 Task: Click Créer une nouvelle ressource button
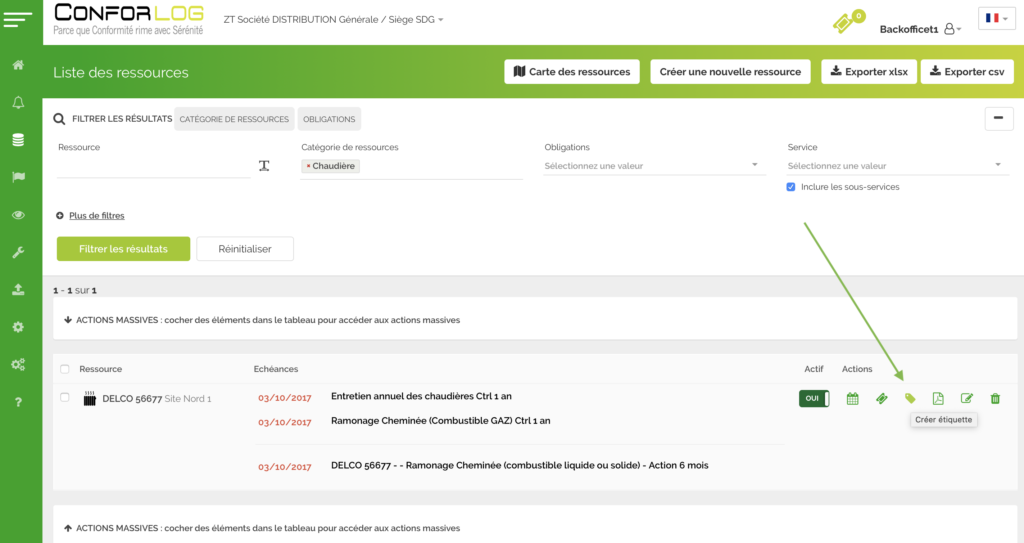(730, 72)
